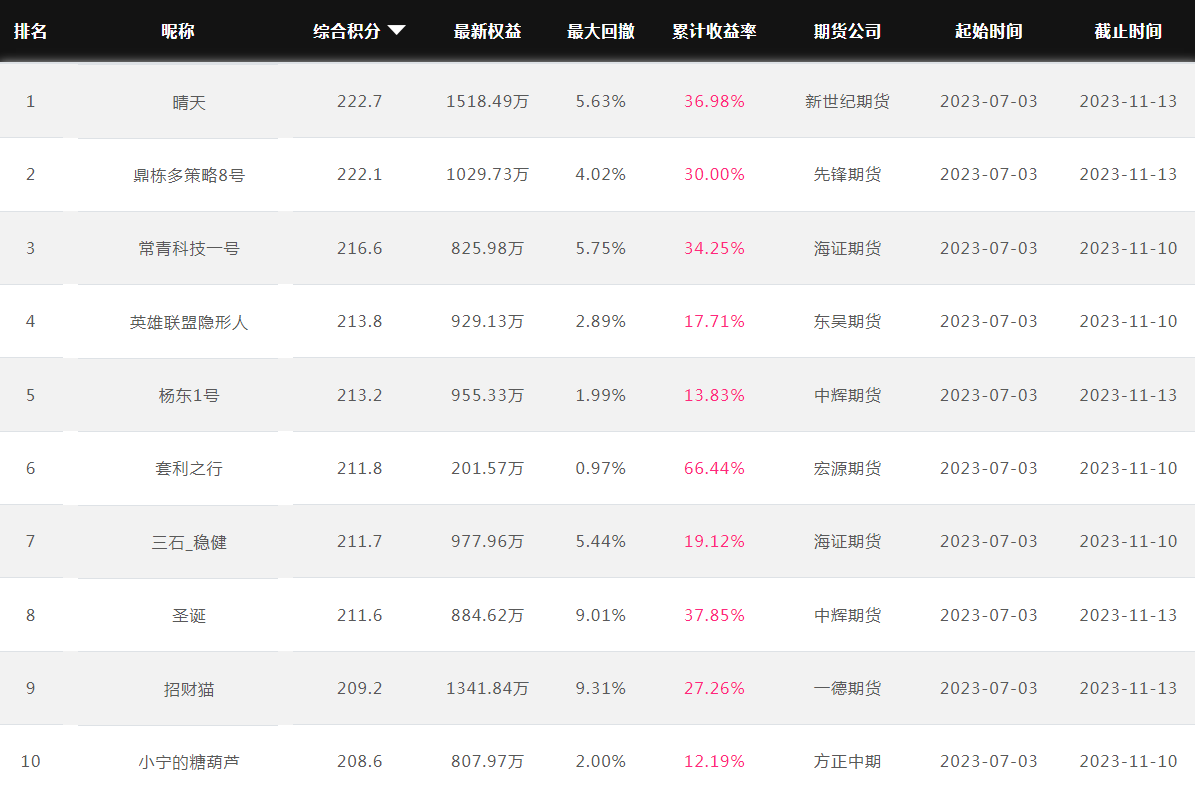Click the 昵称 column header
The image size is (1195, 793).
click(178, 31)
